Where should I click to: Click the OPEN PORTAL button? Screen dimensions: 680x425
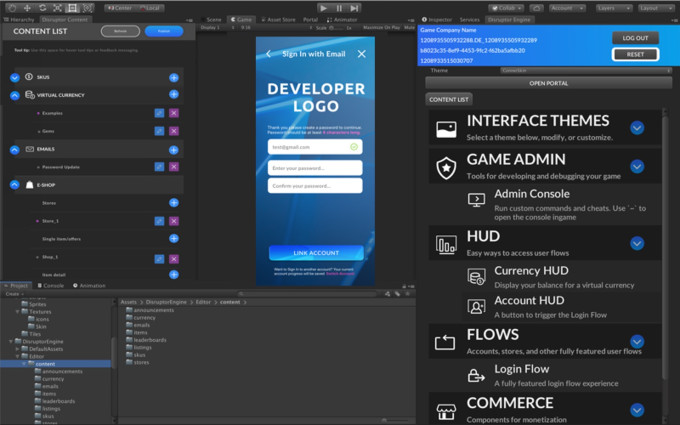547,83
